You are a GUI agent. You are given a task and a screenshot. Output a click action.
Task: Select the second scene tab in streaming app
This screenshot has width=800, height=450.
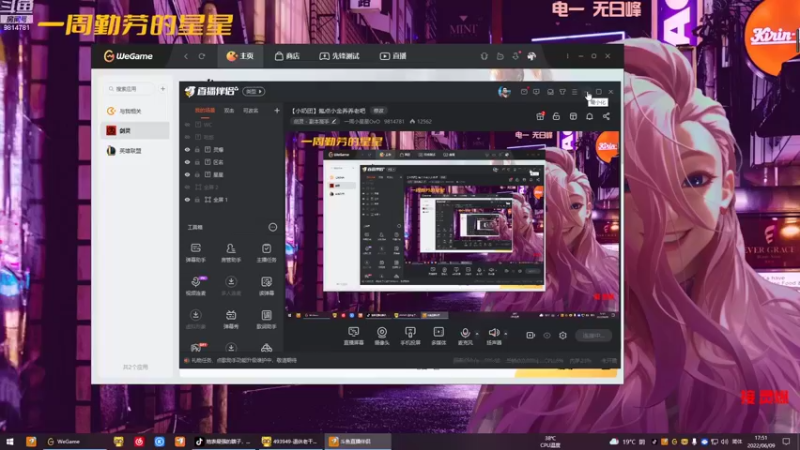[x=229, y=111]
